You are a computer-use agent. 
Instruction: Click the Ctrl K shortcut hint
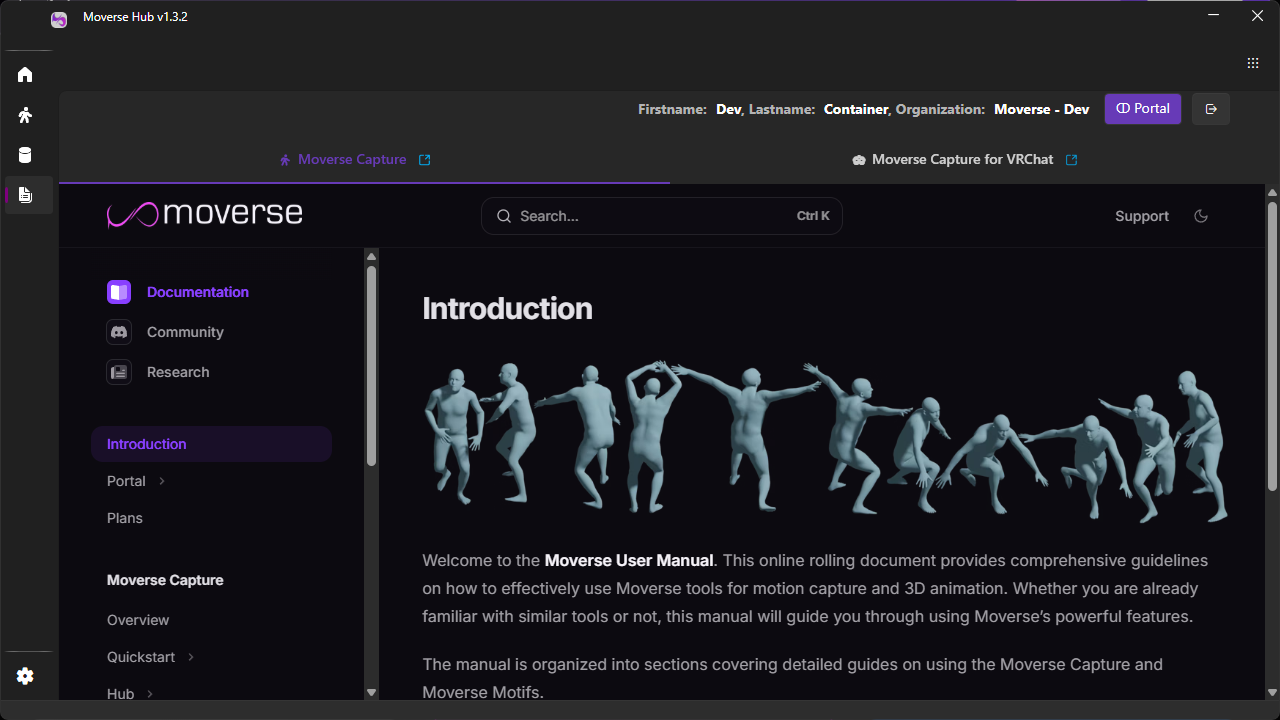[x=813, y=216]
